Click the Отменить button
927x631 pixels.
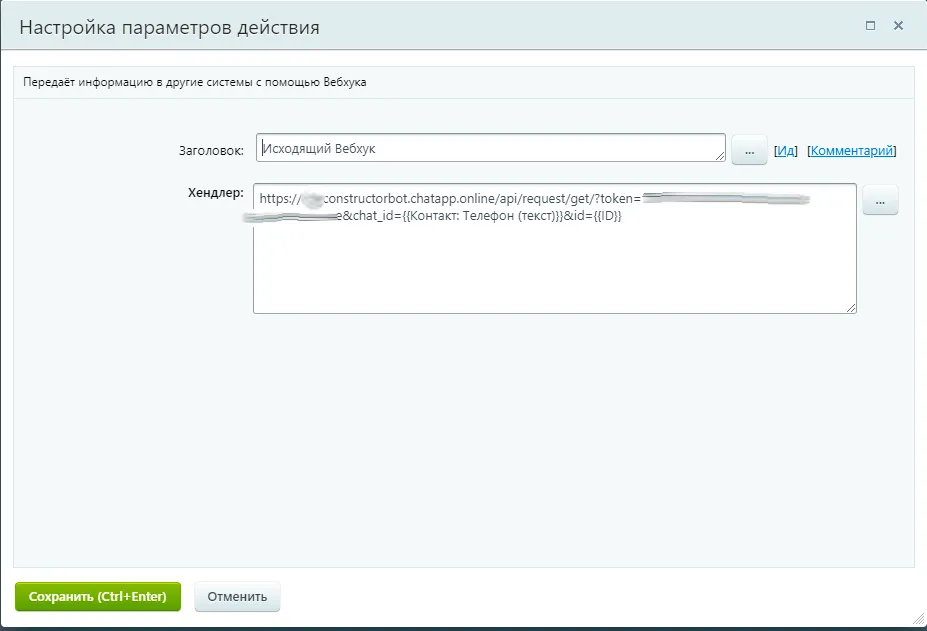click(237, 596)
